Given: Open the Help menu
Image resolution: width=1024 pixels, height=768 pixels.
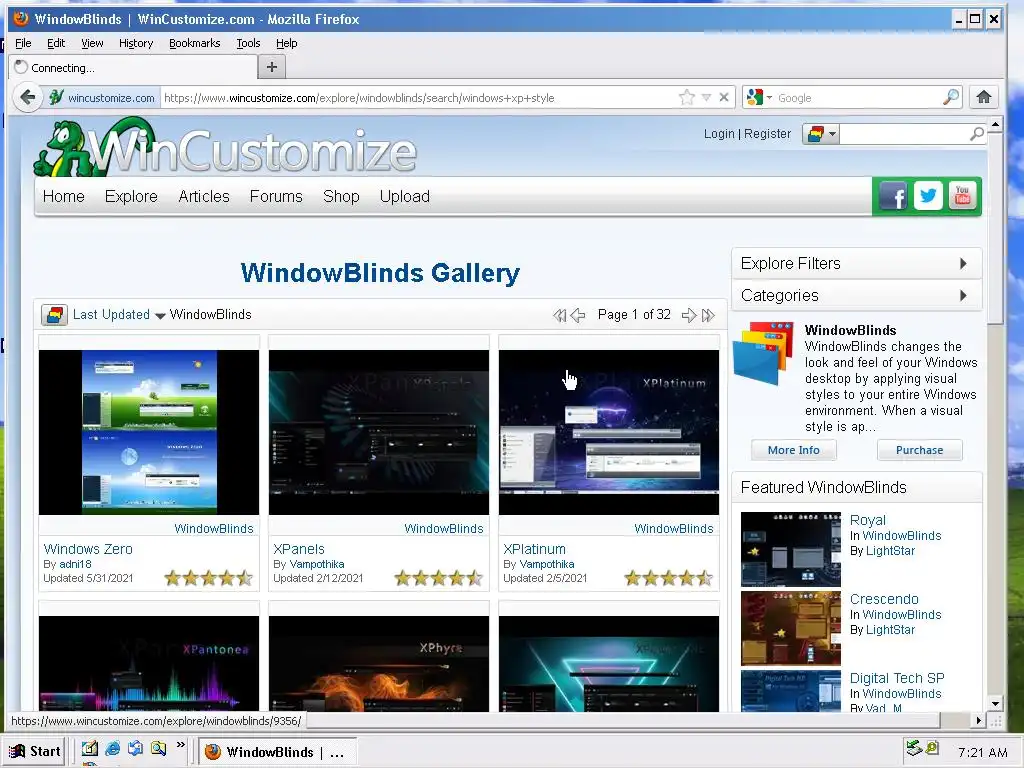Looking at the screenshot, I should [286, 43].
